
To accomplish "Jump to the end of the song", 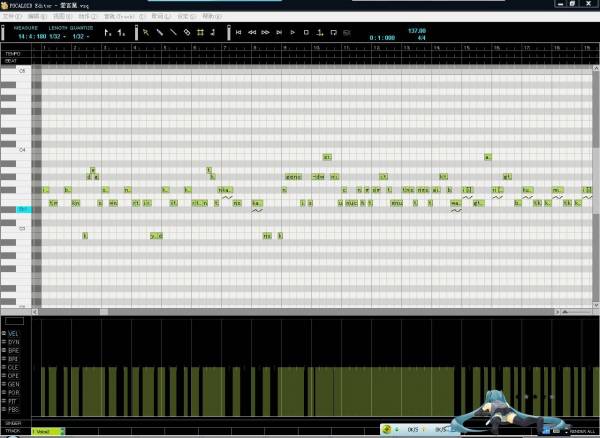I will tap(279, 33).
